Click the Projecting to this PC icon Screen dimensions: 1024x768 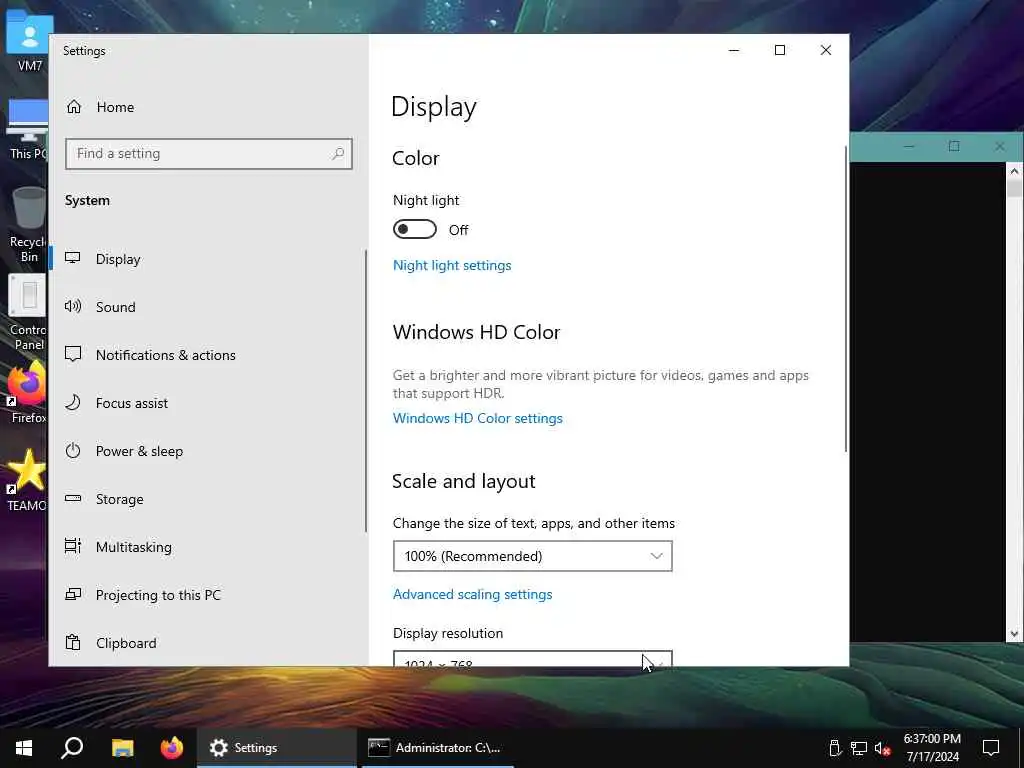[x=72, y=594]
